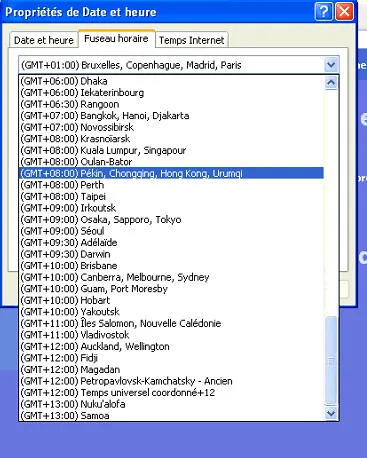Choose the Kuala Lumpur, Singapour entry
Viewport: 367px width, 458px height.
[x=171, y=150]
